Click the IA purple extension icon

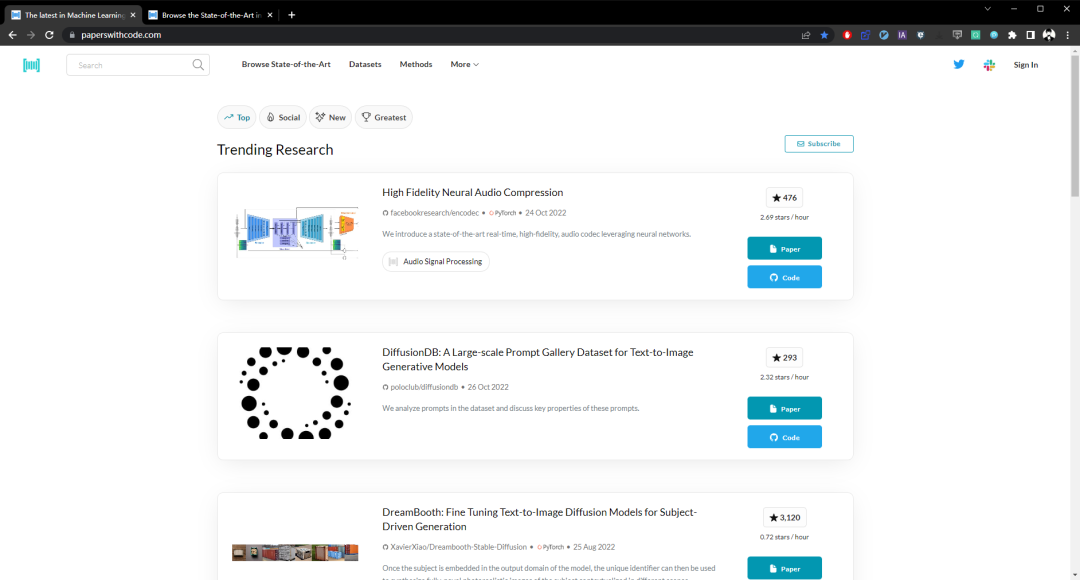tap(902, 34)
